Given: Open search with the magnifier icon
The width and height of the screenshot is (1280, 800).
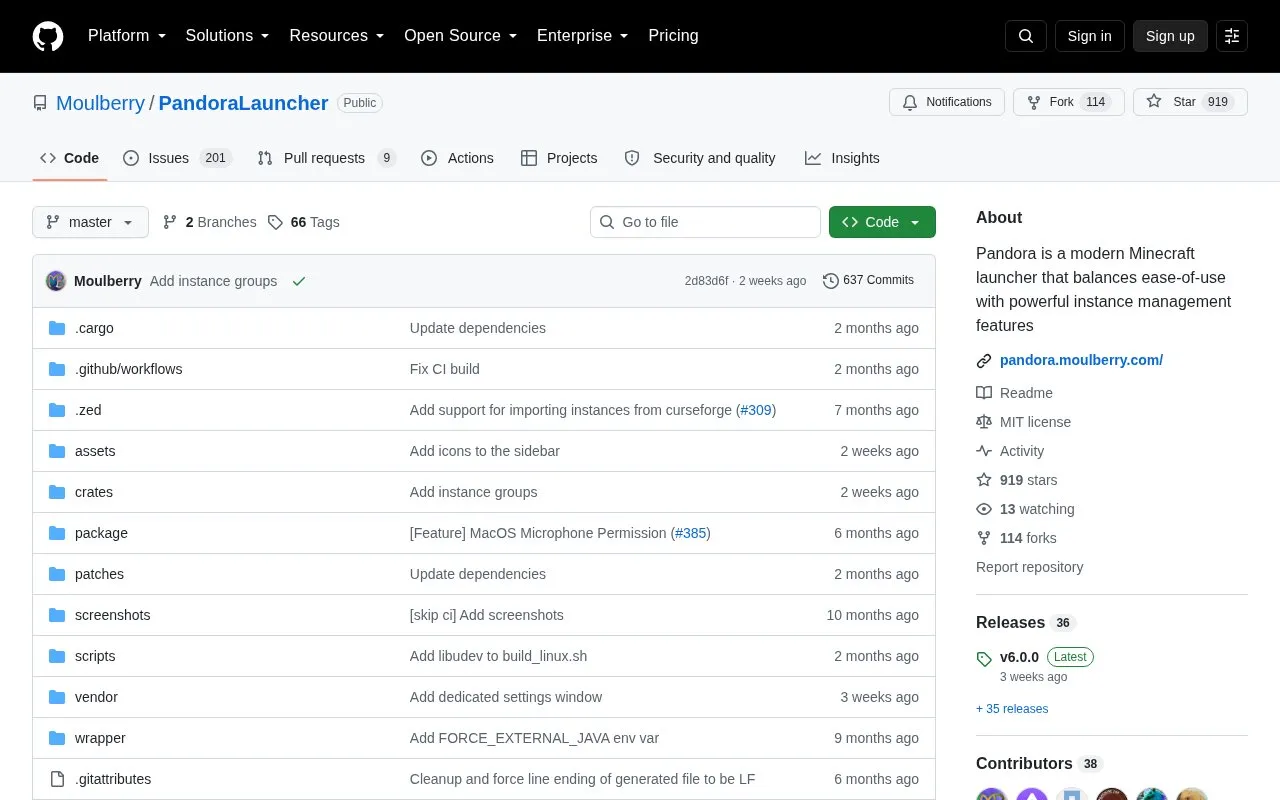Looking at the screenshot, I should click(x=1026, y=36).
